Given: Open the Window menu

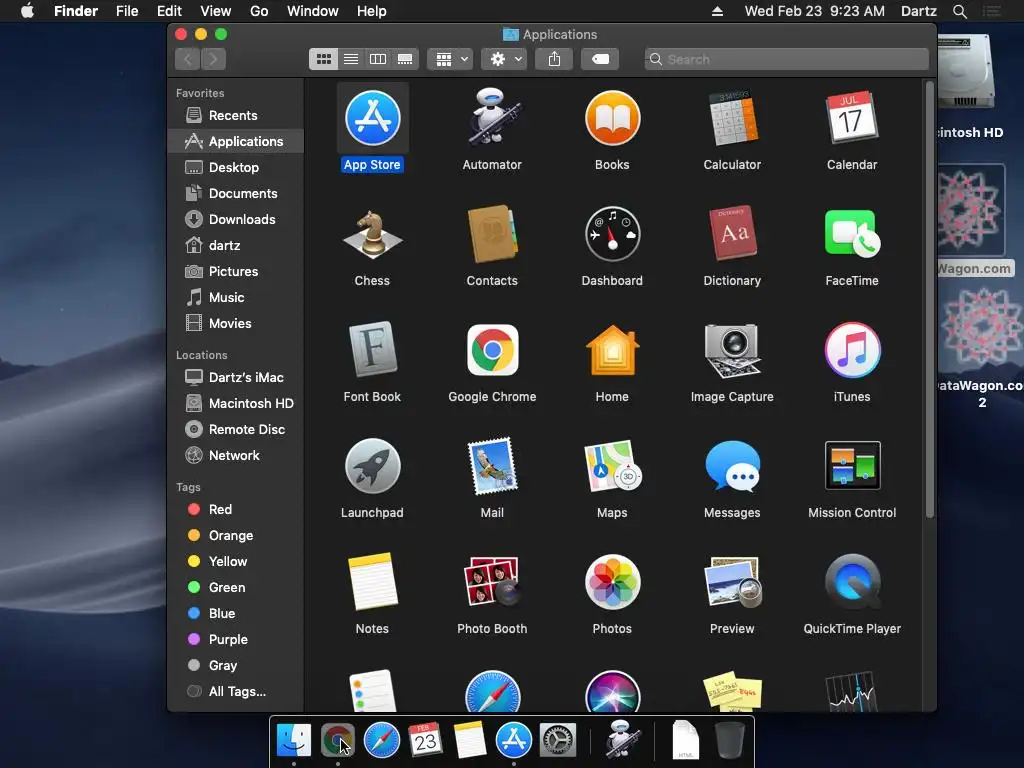Looking at the screenshot, I should click(313, 11).
